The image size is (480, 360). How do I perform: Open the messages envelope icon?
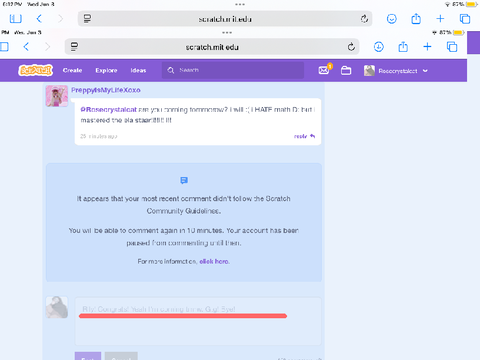pyautogui.click(x=324, y=70)
